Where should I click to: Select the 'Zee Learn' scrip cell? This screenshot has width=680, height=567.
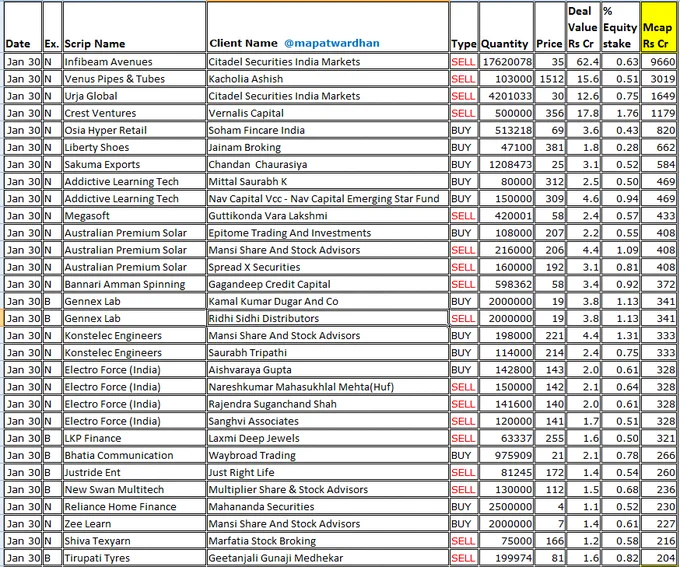(x=134, y=524)
